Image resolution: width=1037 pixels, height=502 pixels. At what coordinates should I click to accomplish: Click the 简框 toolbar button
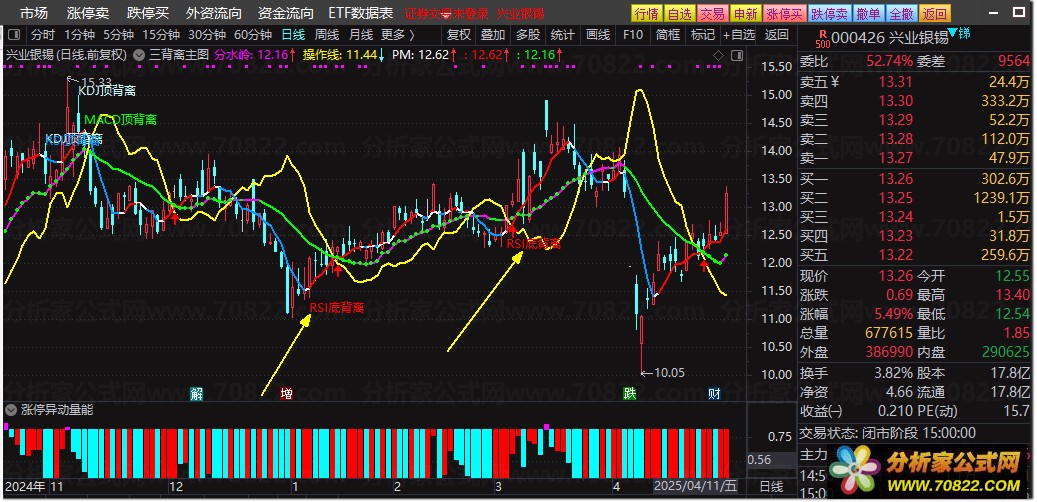668,35
